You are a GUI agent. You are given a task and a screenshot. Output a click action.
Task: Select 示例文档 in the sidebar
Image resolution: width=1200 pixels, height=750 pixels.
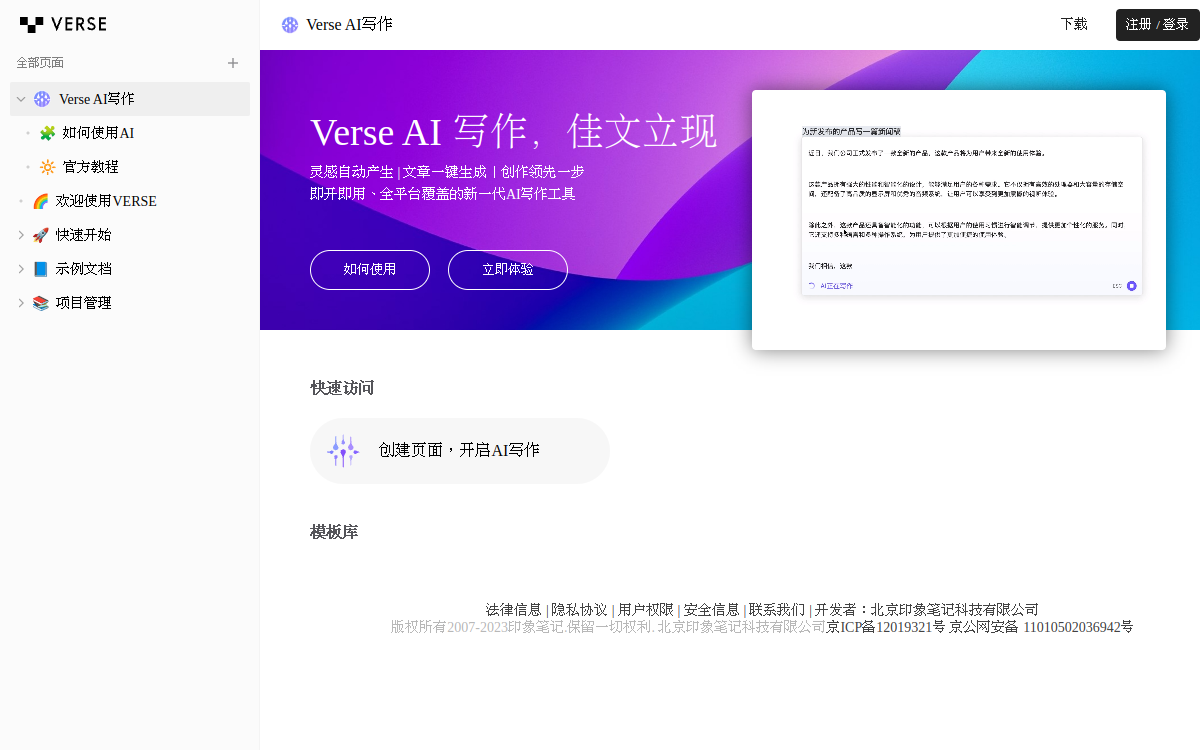pos(84,269)
